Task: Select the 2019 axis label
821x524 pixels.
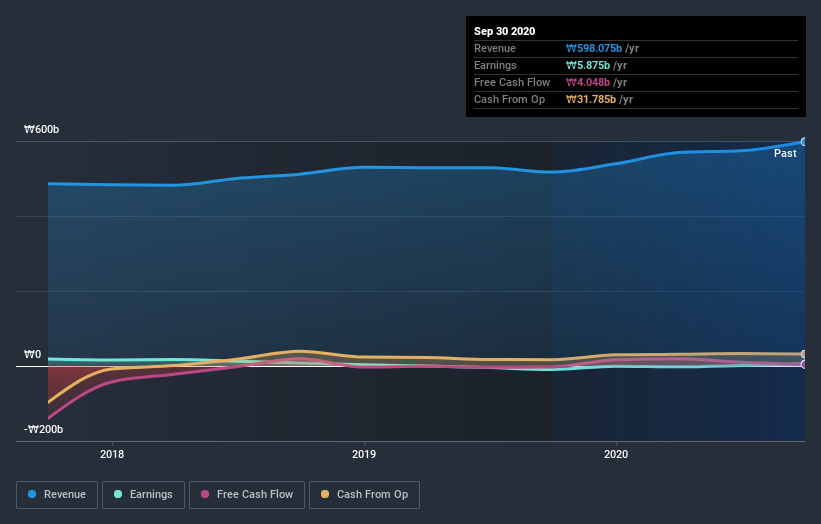Action: pyautogui.click(x=364, y=454)
